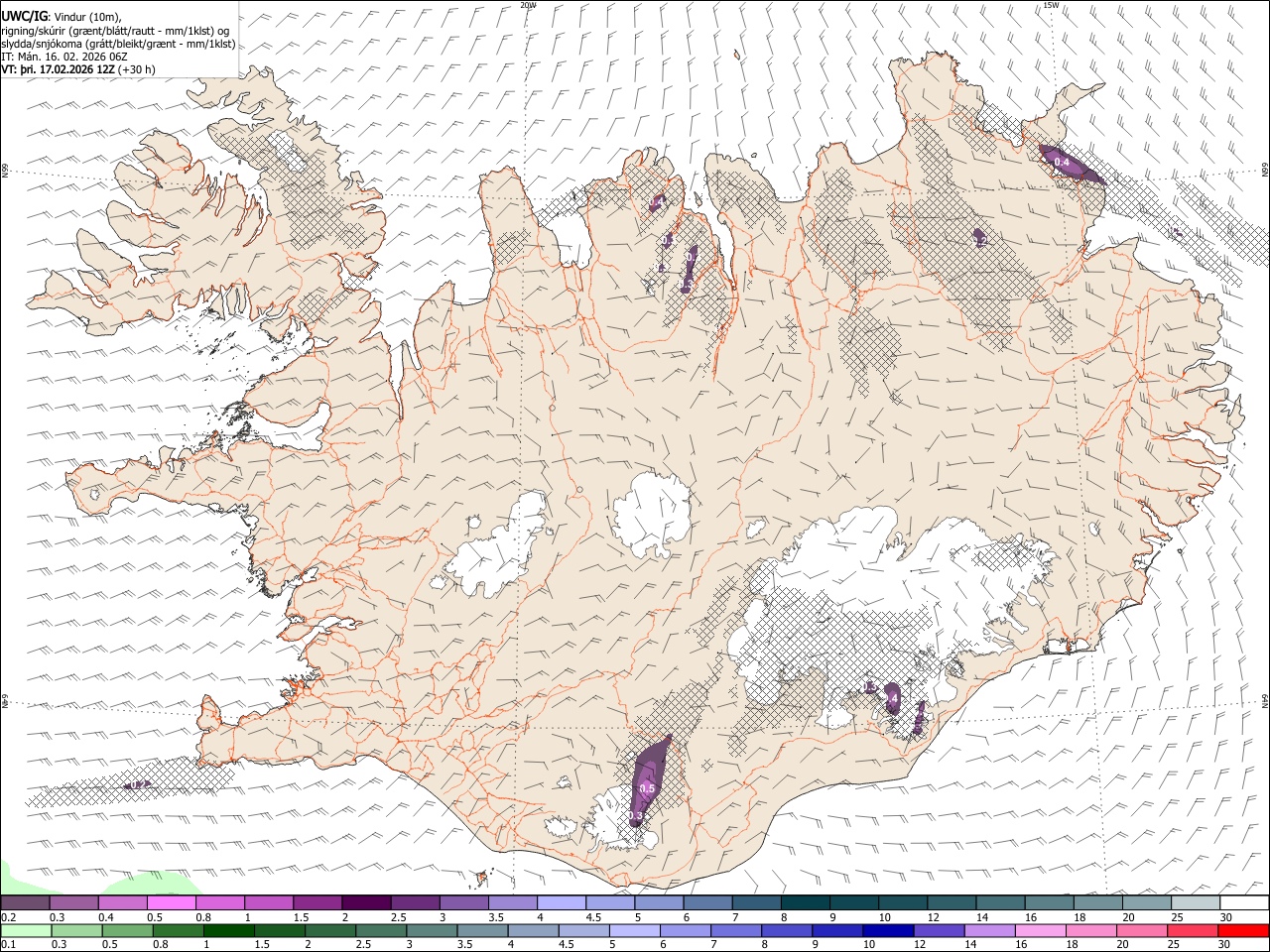Viewport: 1270px width, 952px height.
Task: Pick the dark purple swatch at 2, upper scale
Action: click(x=366, y=902)
